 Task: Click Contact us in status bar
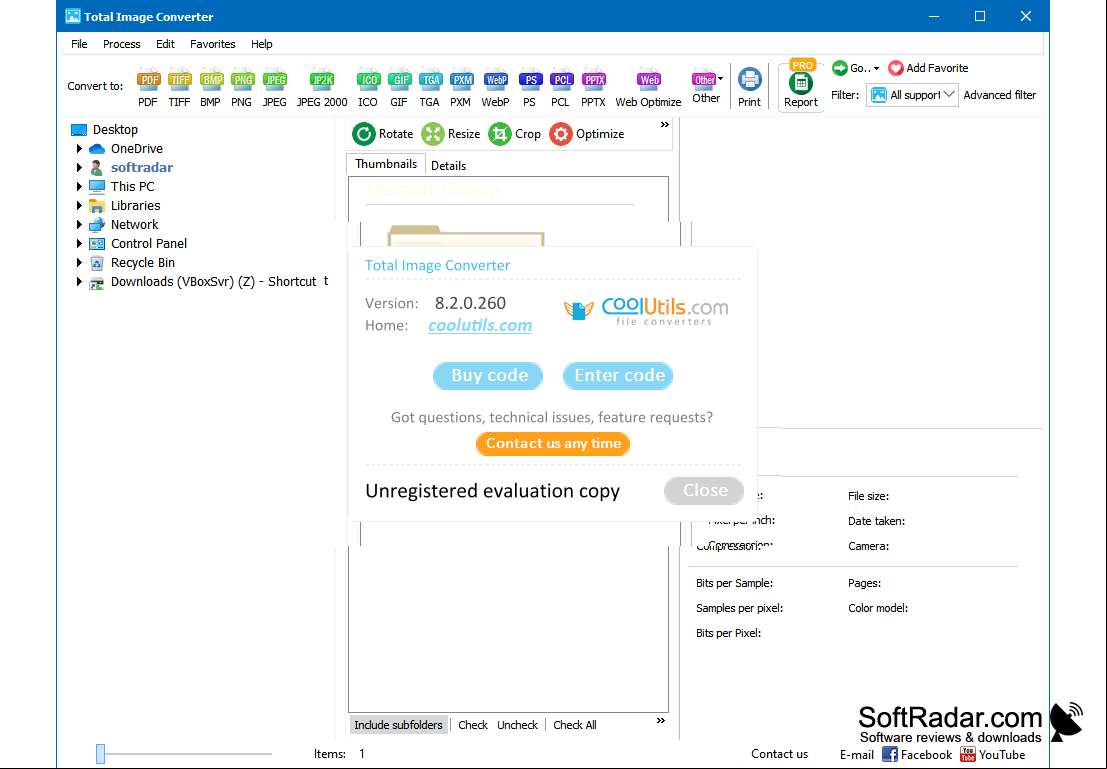779,753
